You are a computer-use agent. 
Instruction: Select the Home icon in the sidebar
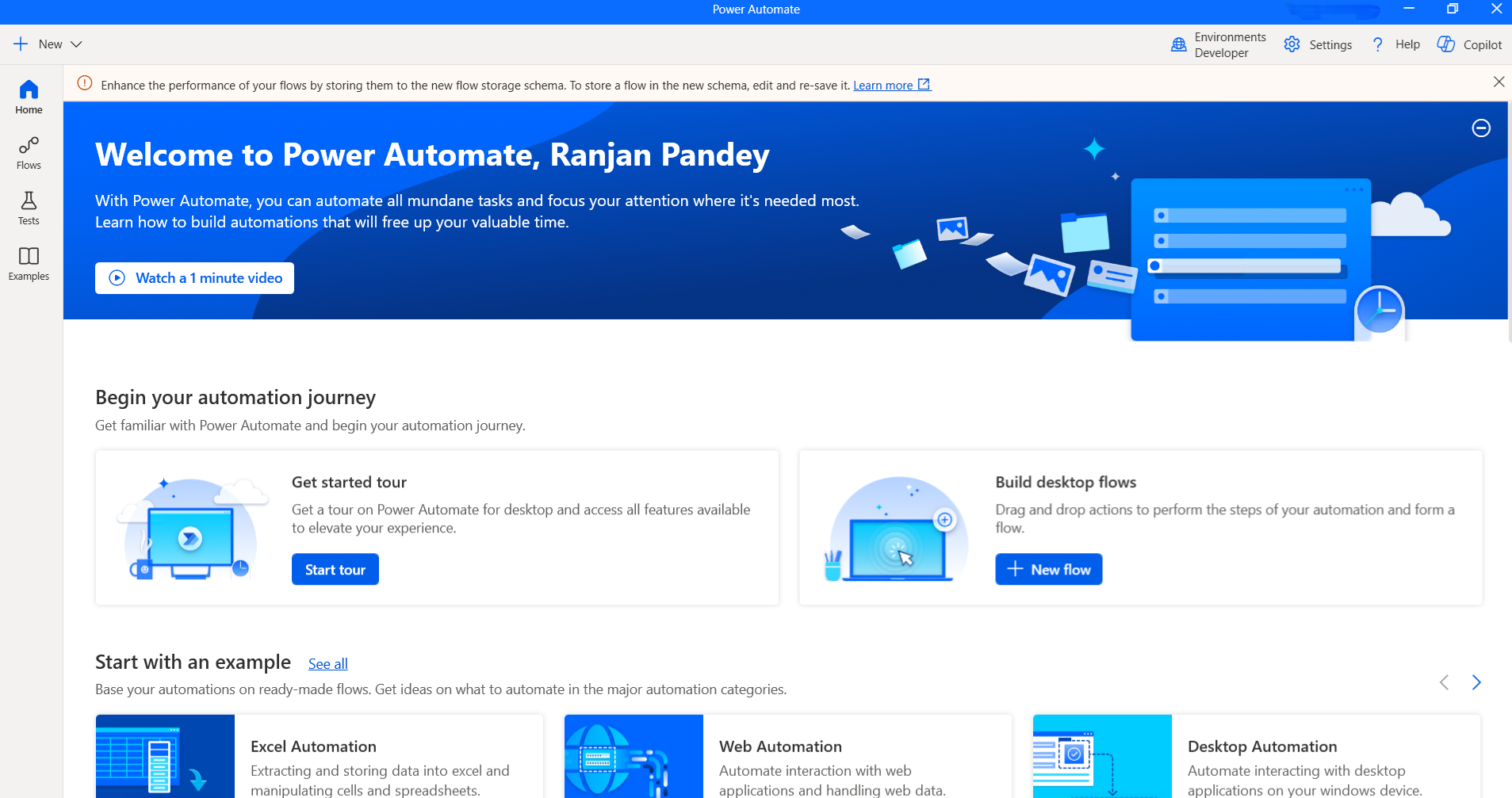(x=29, y=97)
